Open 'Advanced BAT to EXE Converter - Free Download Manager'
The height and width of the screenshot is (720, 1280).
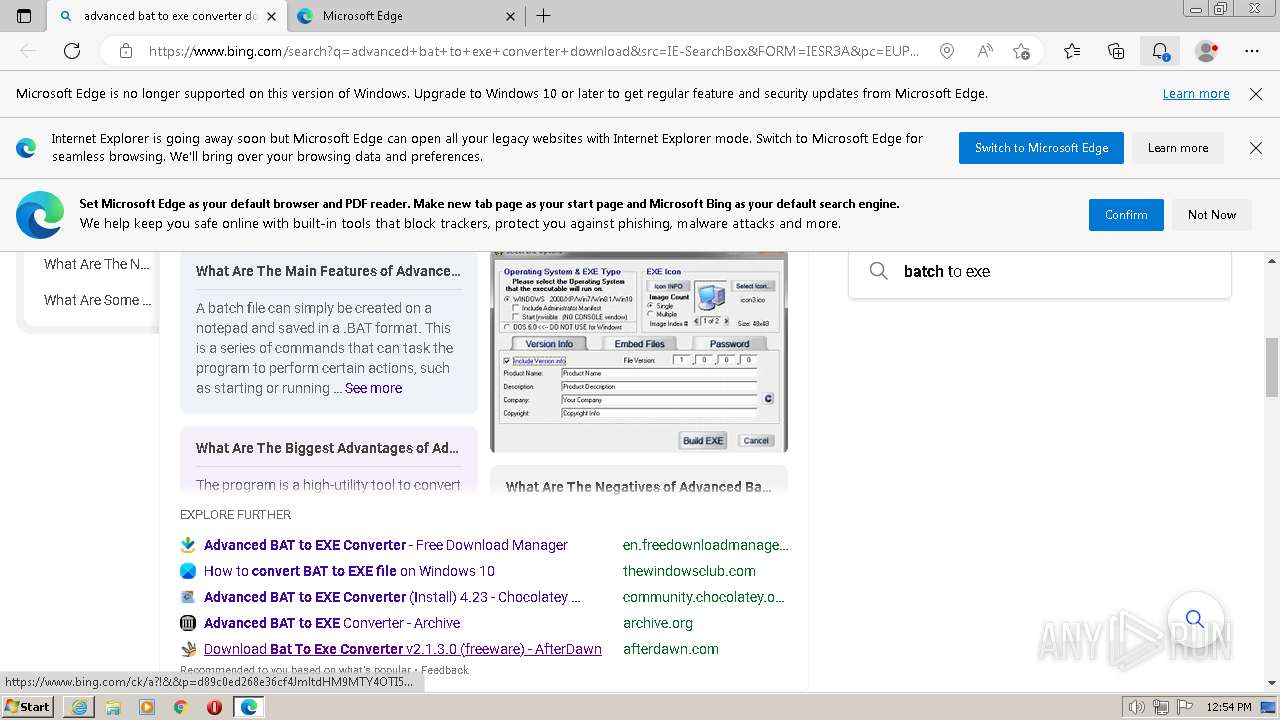tap(386, 545)
